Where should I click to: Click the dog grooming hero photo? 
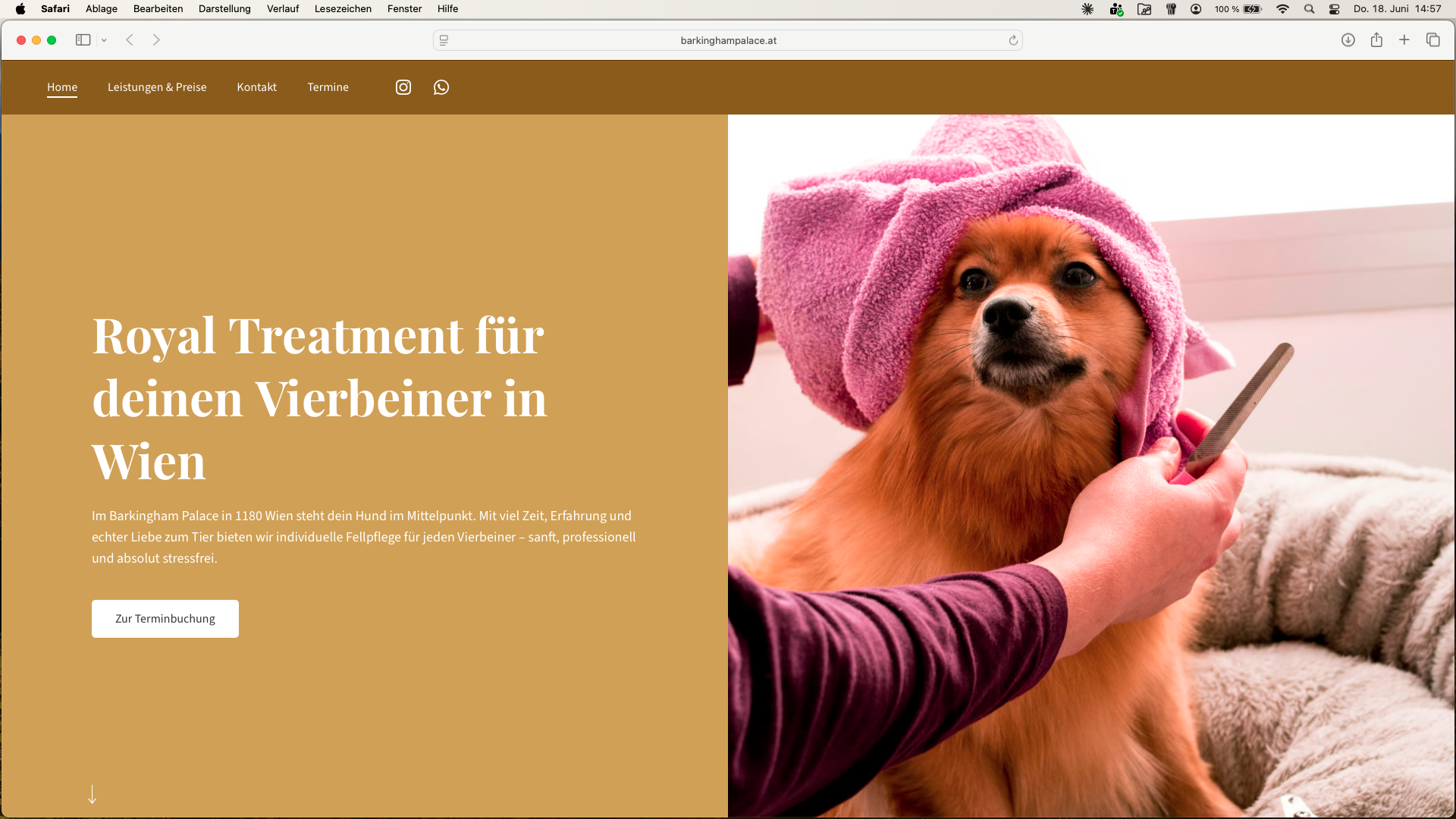1091,466
